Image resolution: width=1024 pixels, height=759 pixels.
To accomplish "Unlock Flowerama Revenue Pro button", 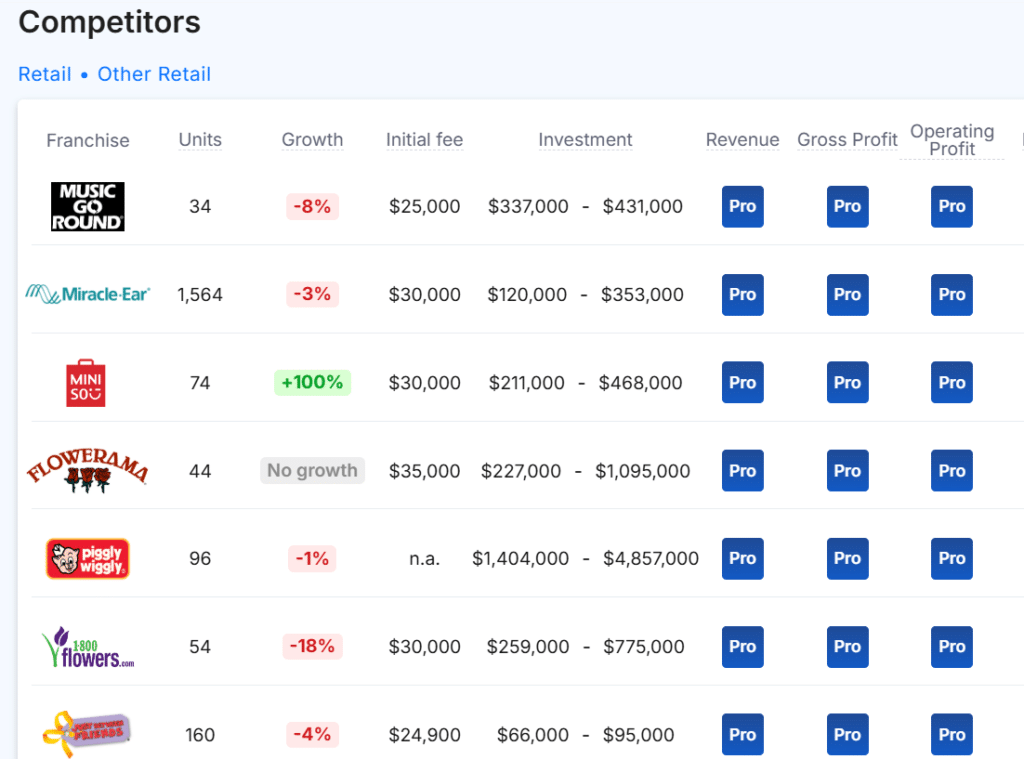I will tap(743, 470).
